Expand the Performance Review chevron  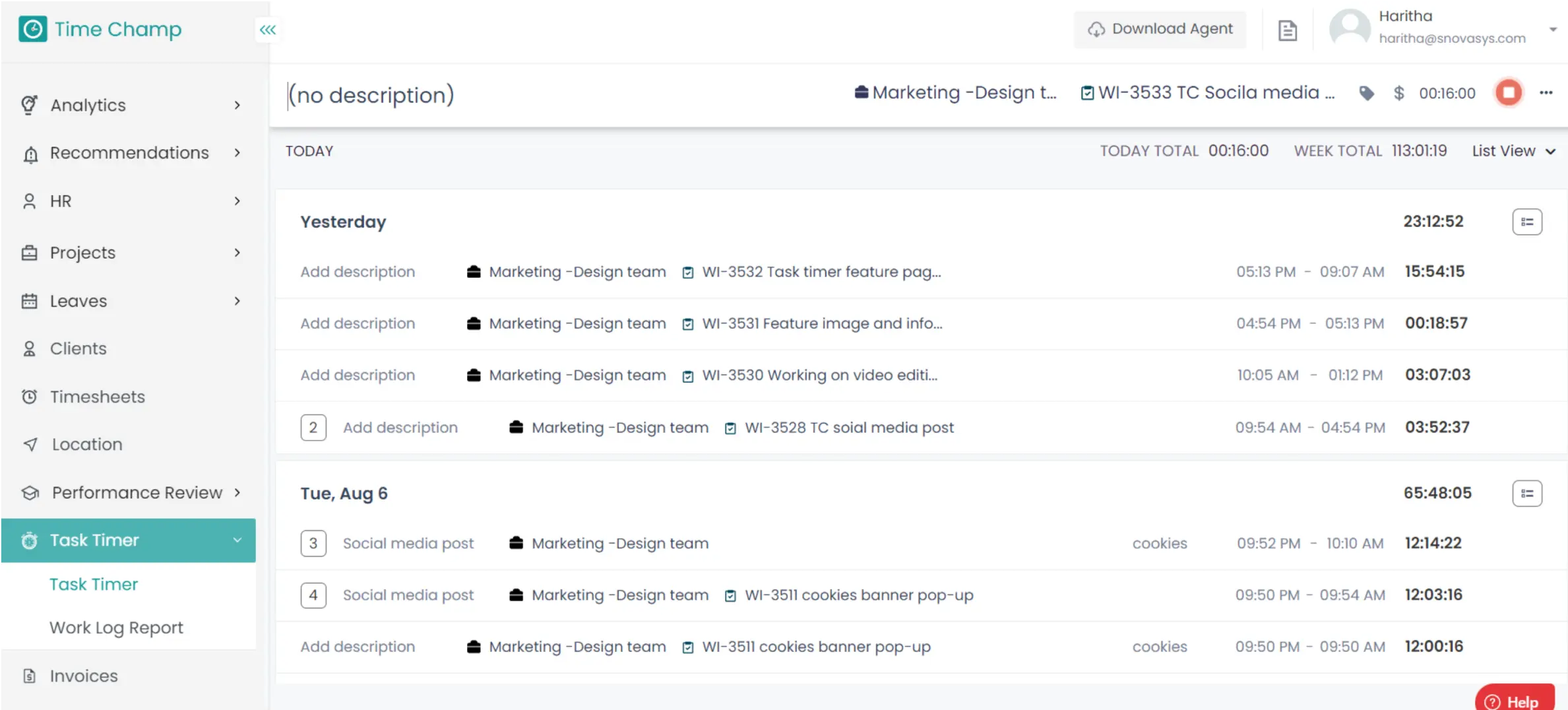(237, 493)
